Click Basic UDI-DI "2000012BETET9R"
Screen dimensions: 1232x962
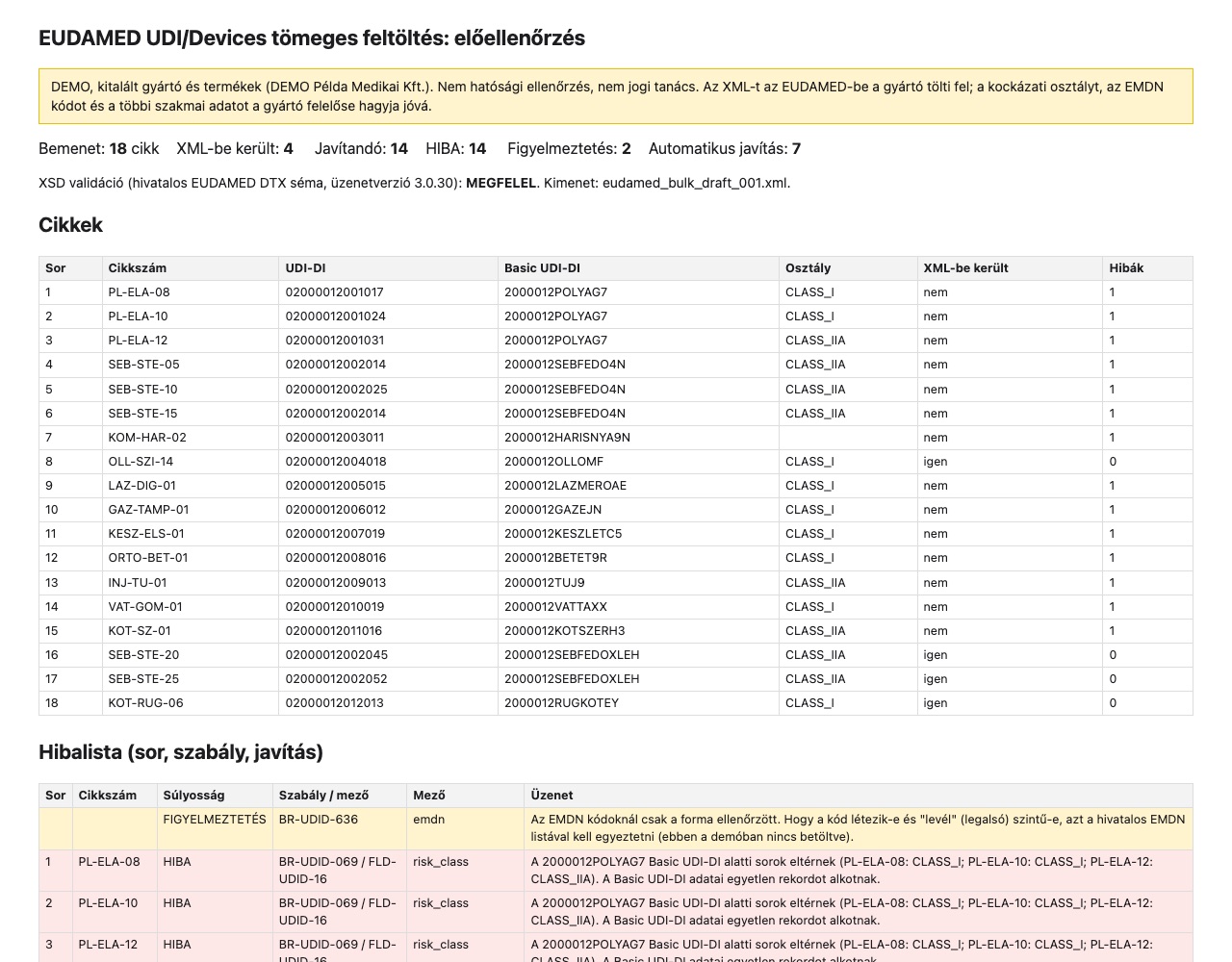pos(555,558)
